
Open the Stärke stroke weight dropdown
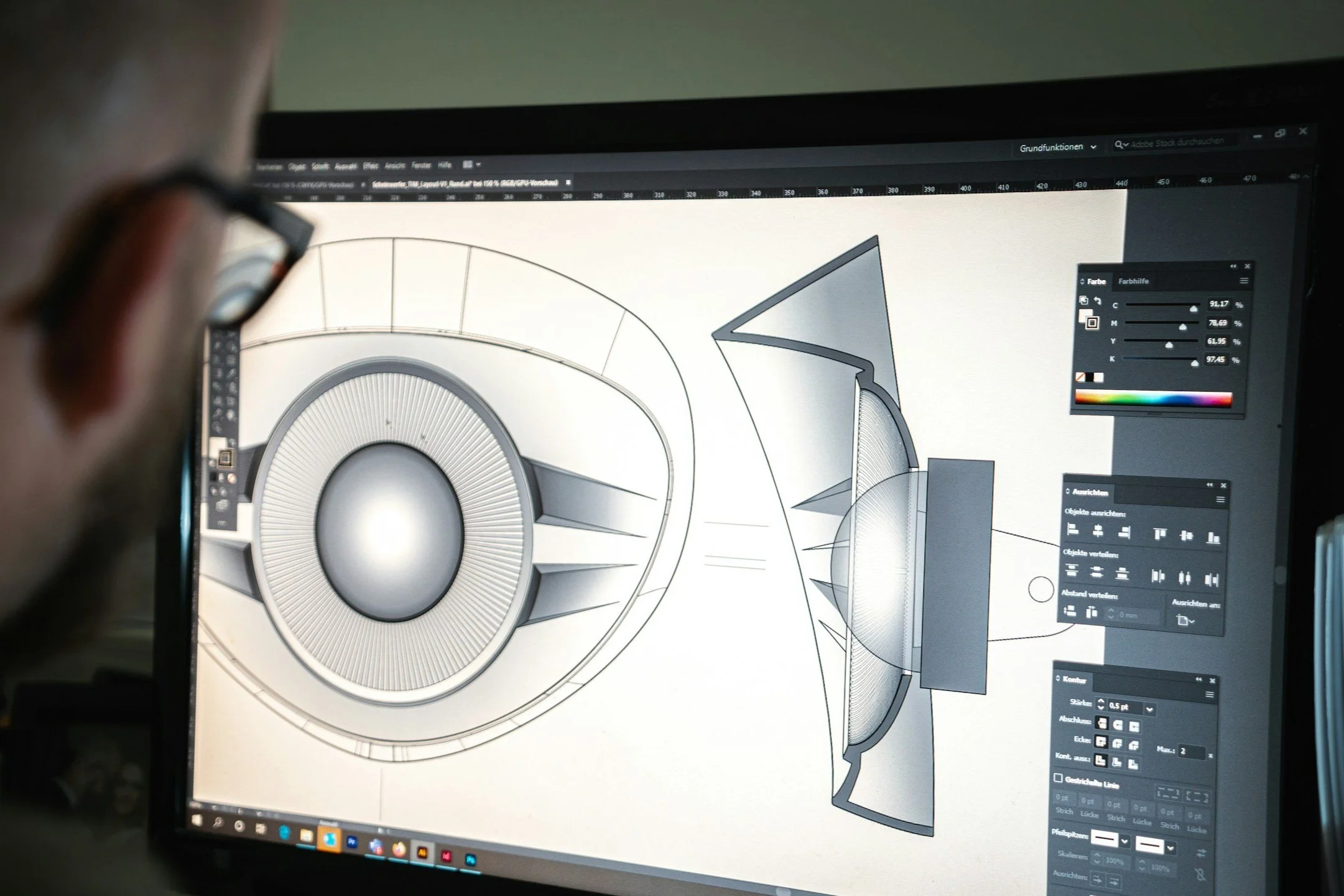(x=1149, y=709)
